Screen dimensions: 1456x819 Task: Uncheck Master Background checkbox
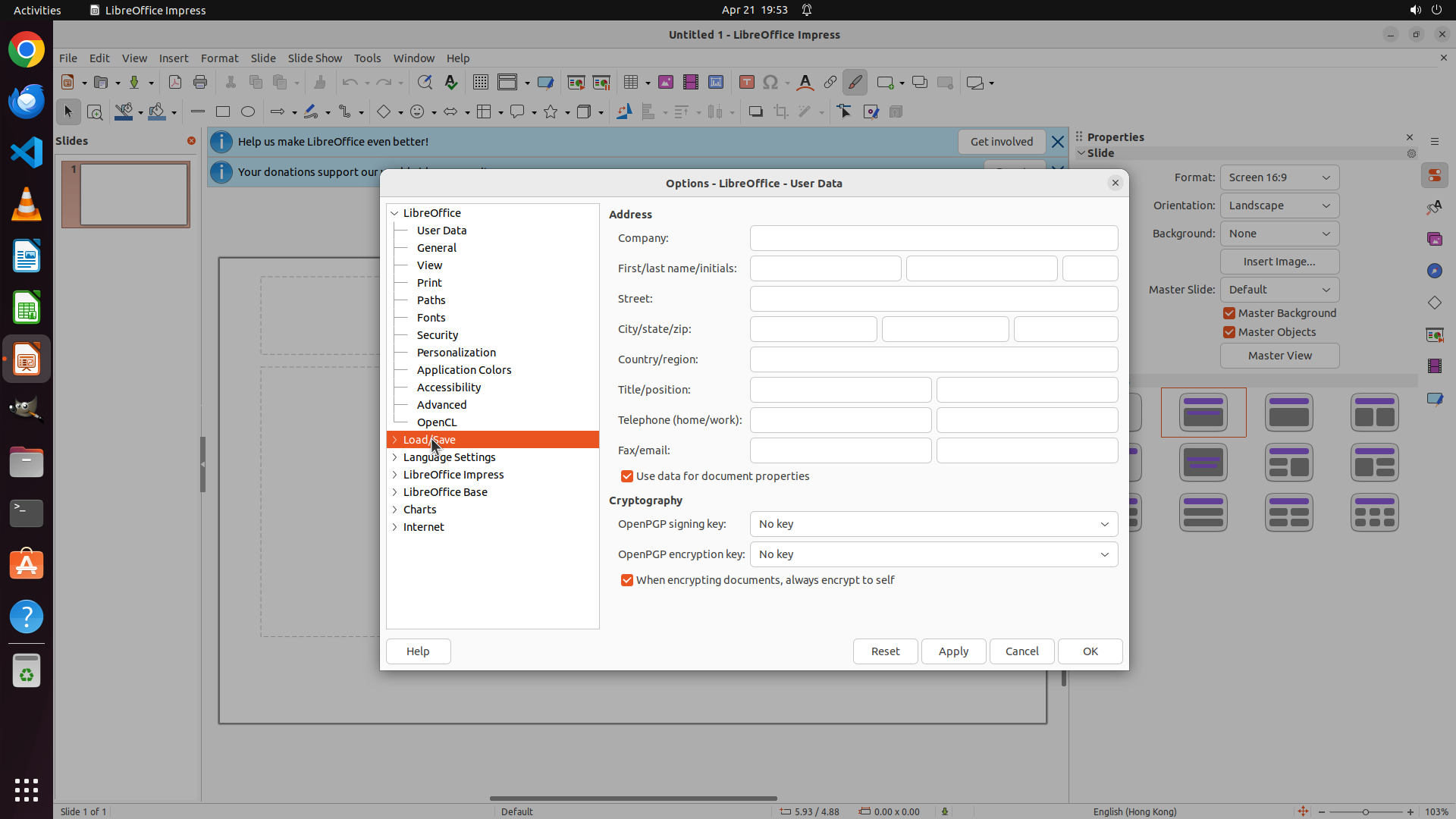point(1229,313)
